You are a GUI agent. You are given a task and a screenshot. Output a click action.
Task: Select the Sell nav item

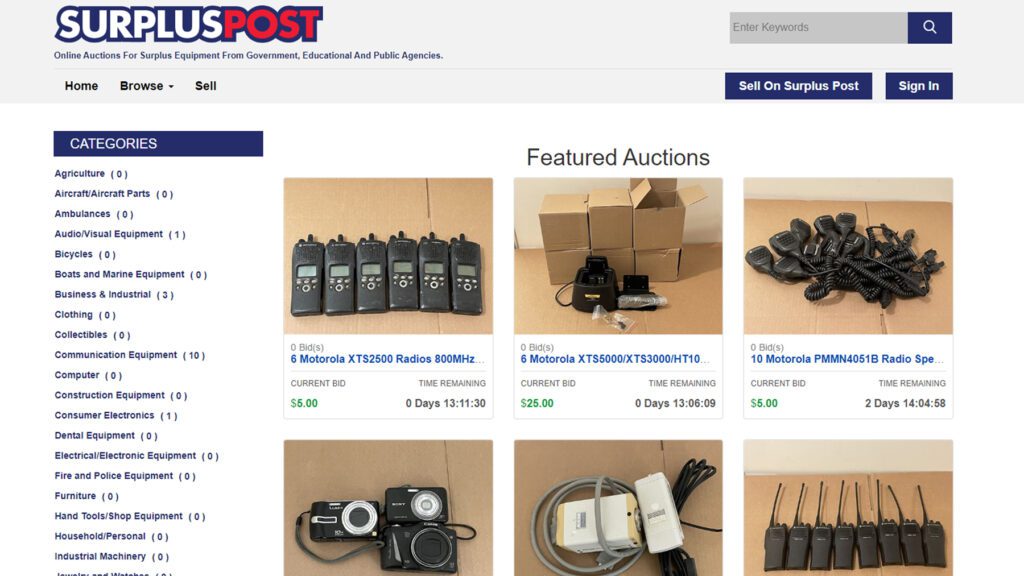tap(205, 86)
